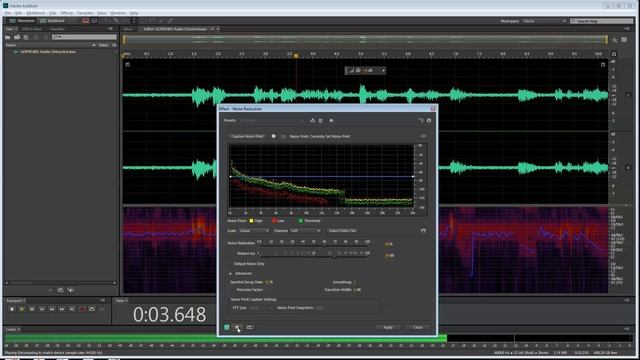
Task: Stop playback in Transport panel
Action: [12, 309]
